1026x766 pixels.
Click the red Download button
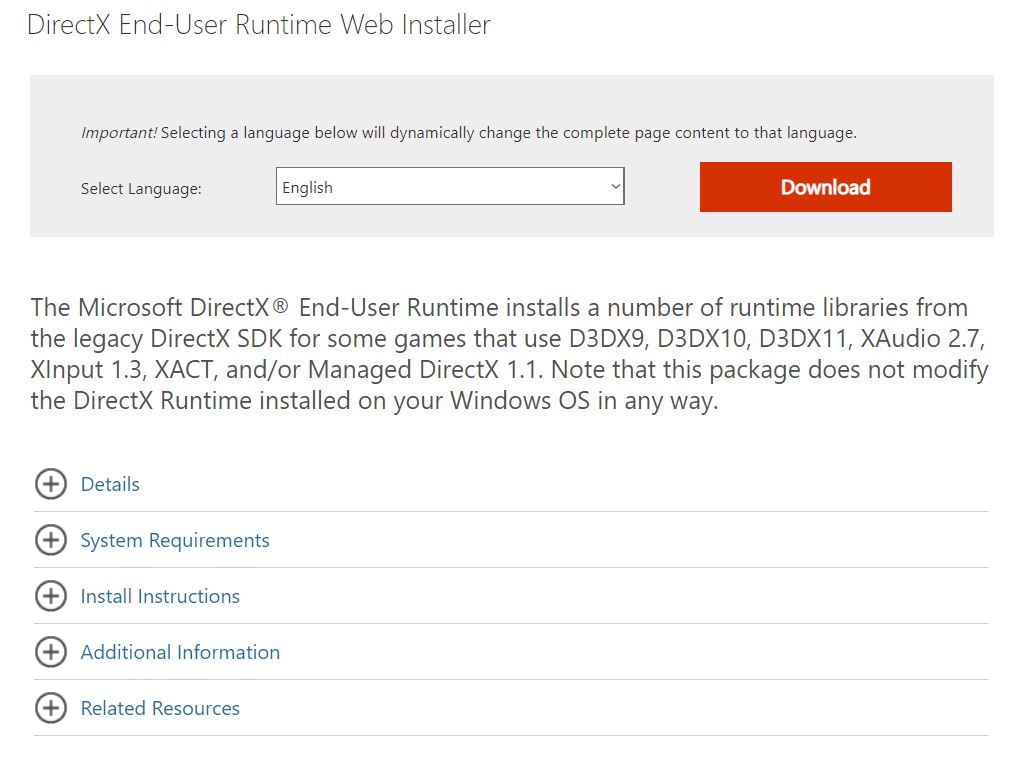coord(825,187)
